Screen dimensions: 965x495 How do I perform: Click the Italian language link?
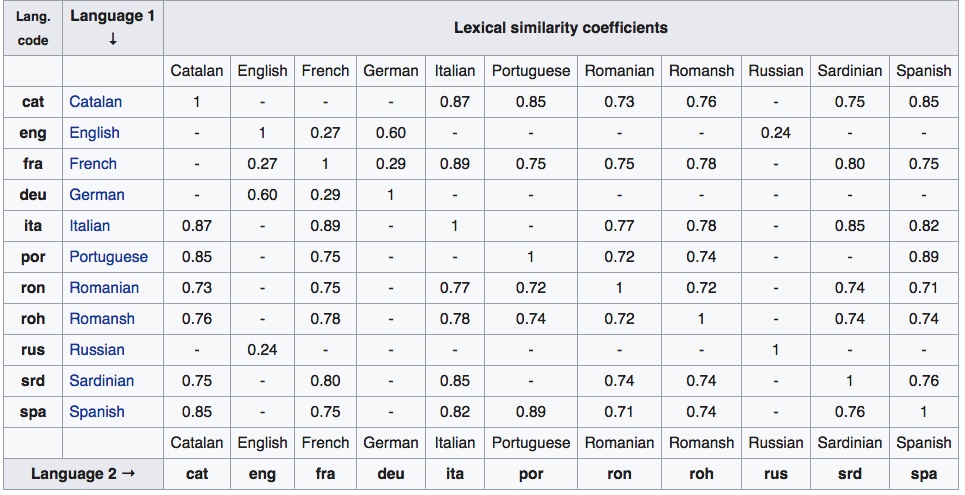(x=90, y=225)
